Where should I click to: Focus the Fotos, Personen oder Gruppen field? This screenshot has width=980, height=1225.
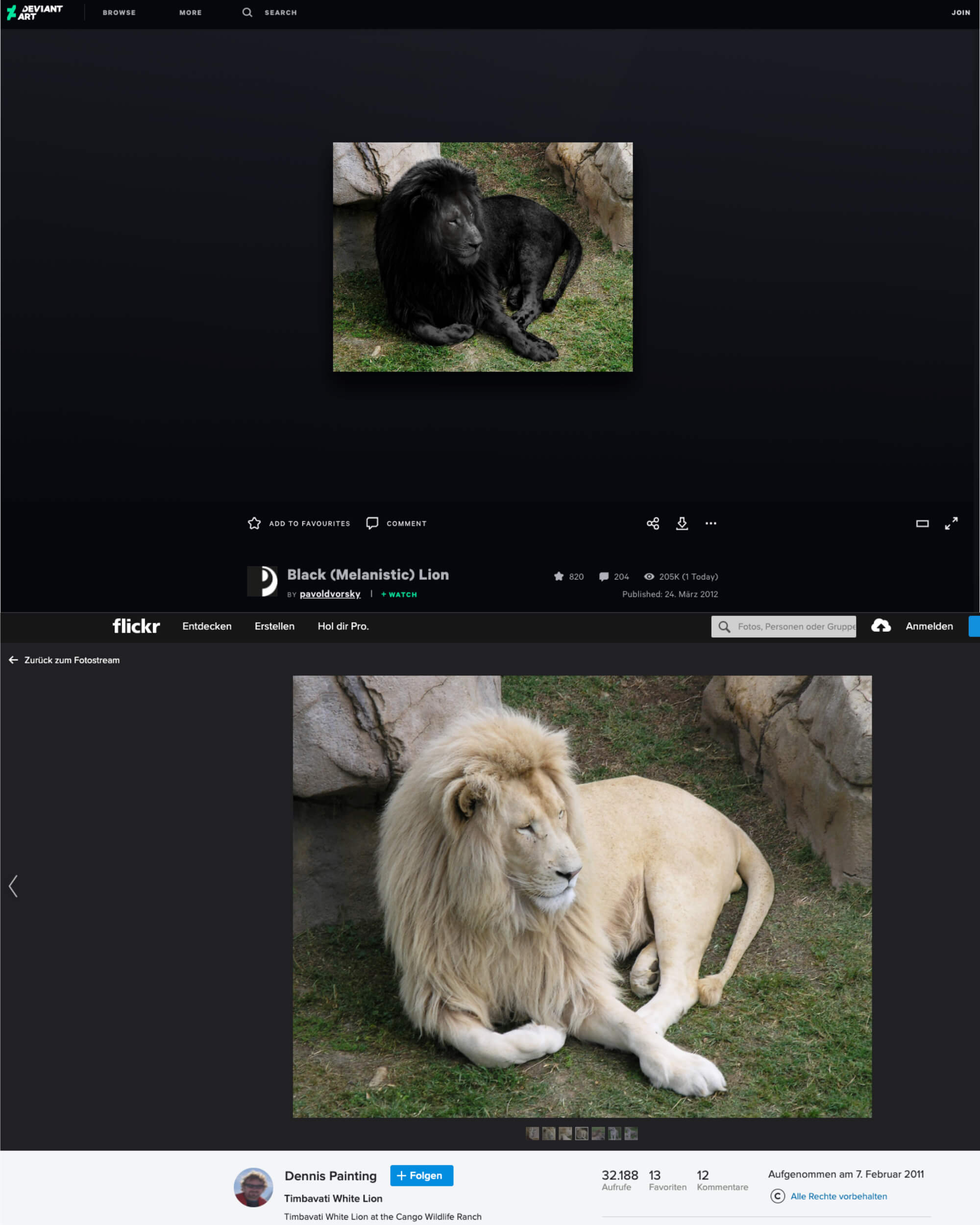click(784, 627)
